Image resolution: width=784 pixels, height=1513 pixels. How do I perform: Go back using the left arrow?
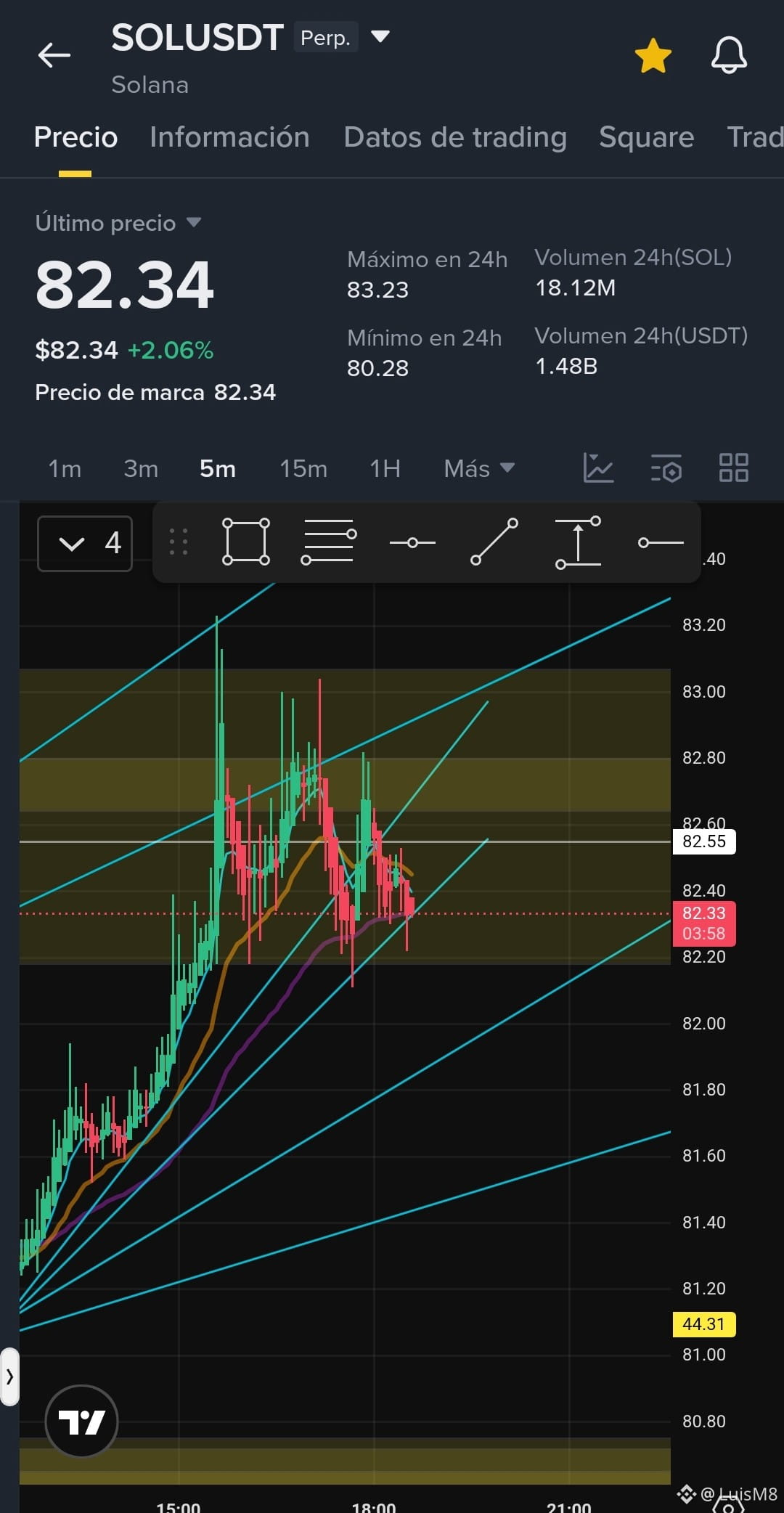click(54, 54)
